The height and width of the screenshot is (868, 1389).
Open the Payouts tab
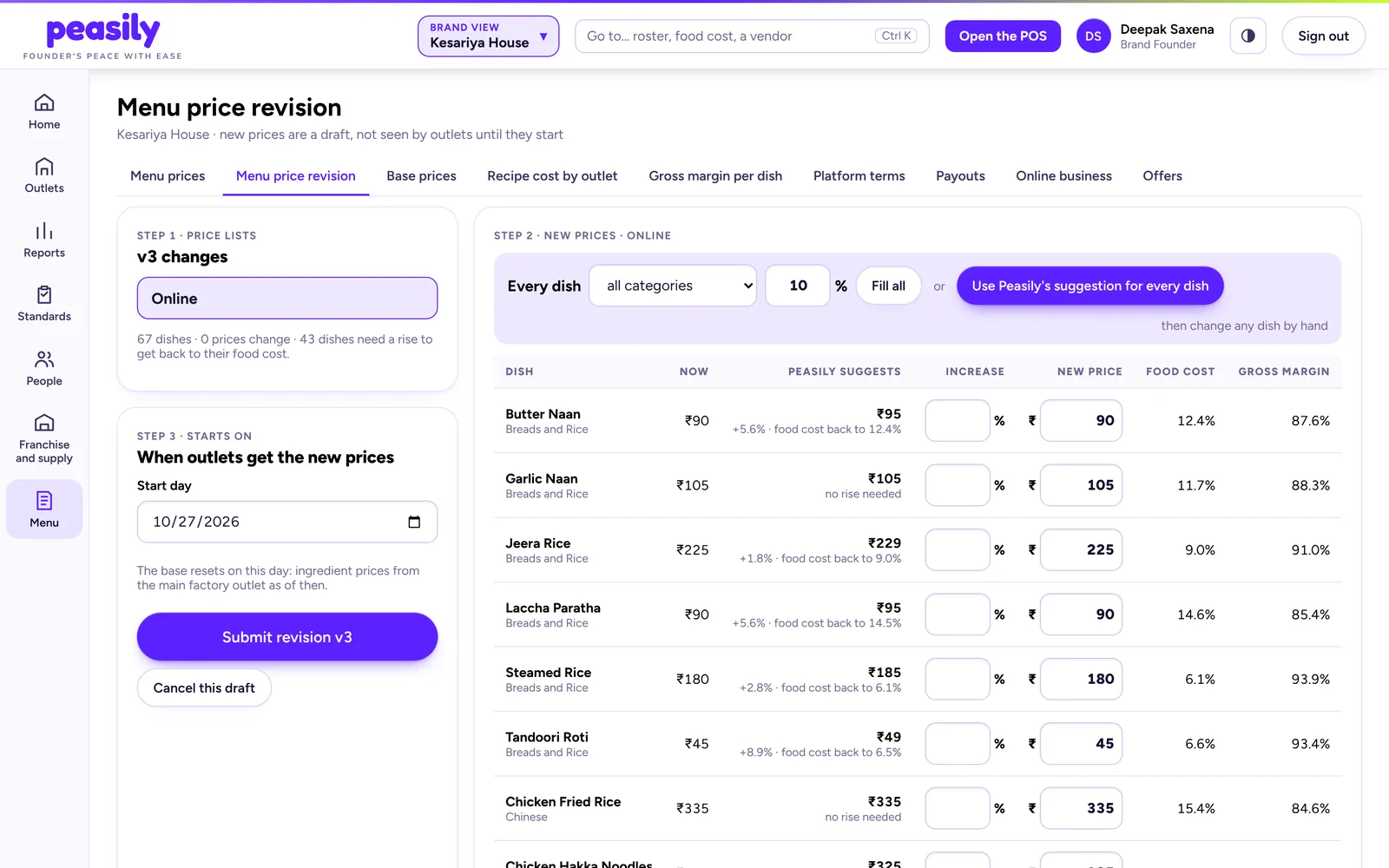(x=960, y=176)
